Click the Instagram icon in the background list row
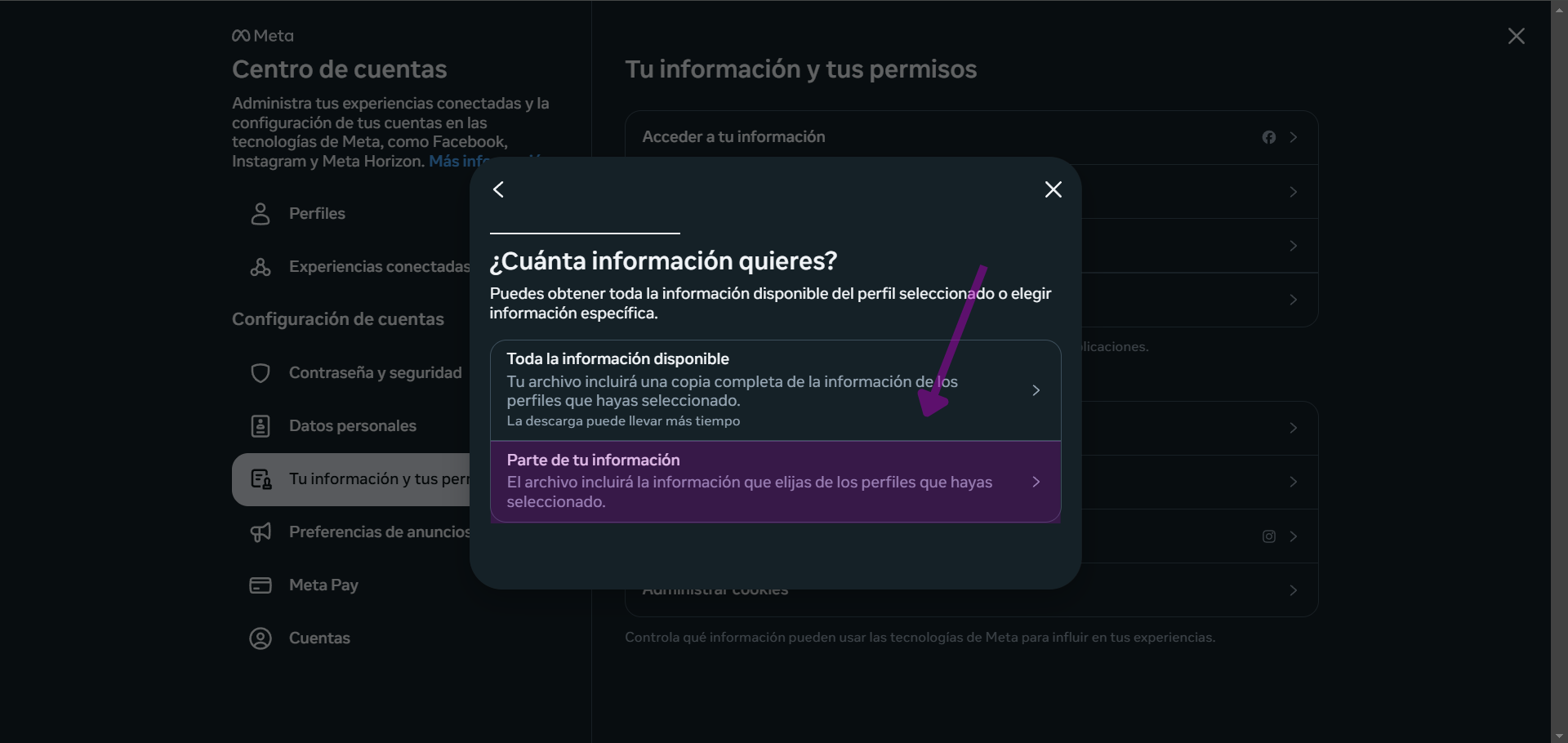This screenshot has height=743, width=1568. pyautogui.click(x=1268, y=536)
